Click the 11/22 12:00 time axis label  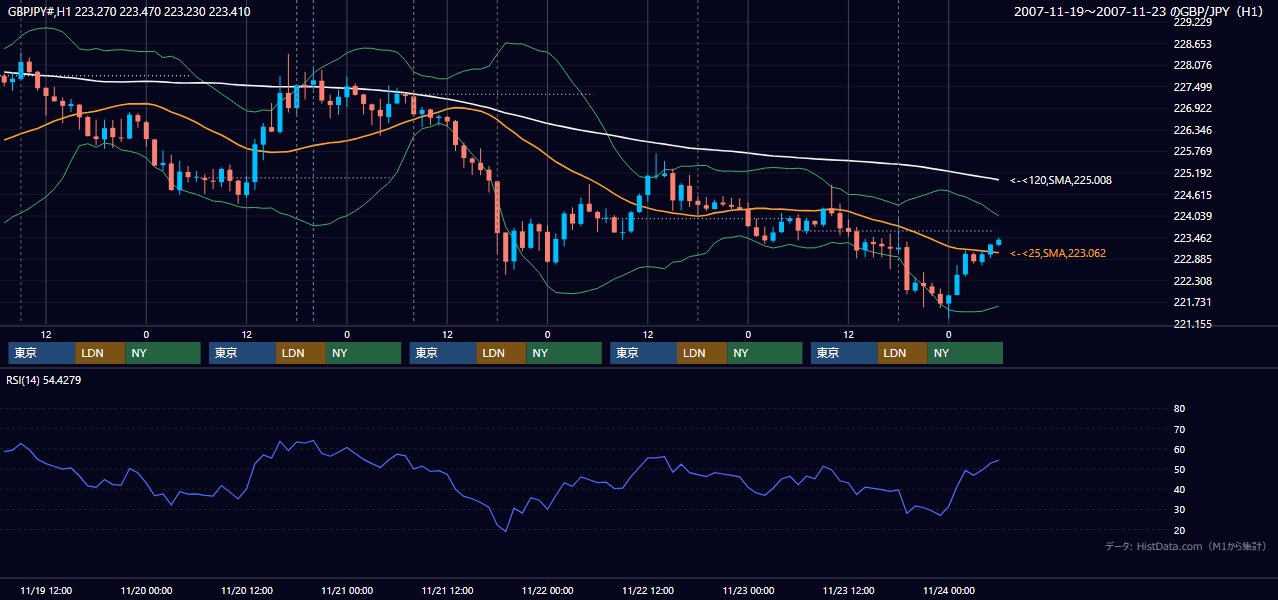648,590
